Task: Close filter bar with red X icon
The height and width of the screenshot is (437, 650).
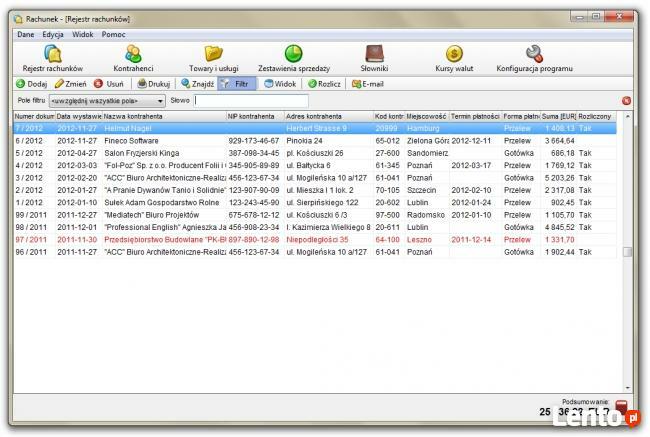Action: (x=626, y=101)
